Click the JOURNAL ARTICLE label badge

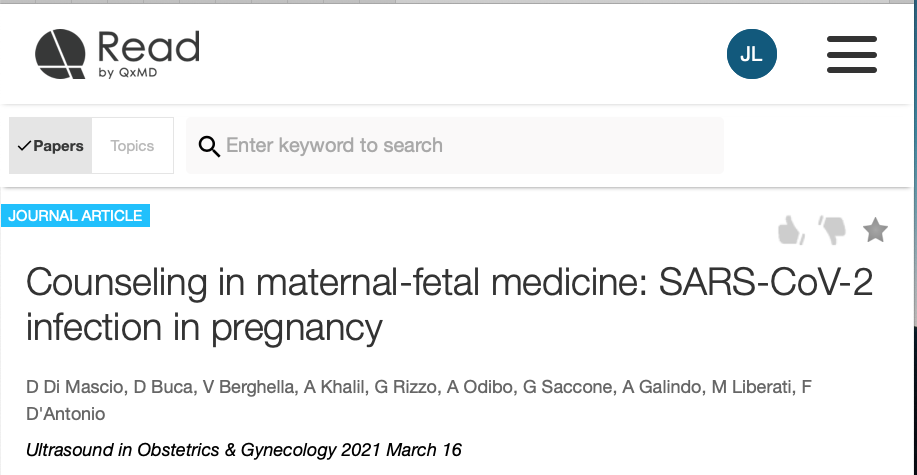(x=76, y=215)
